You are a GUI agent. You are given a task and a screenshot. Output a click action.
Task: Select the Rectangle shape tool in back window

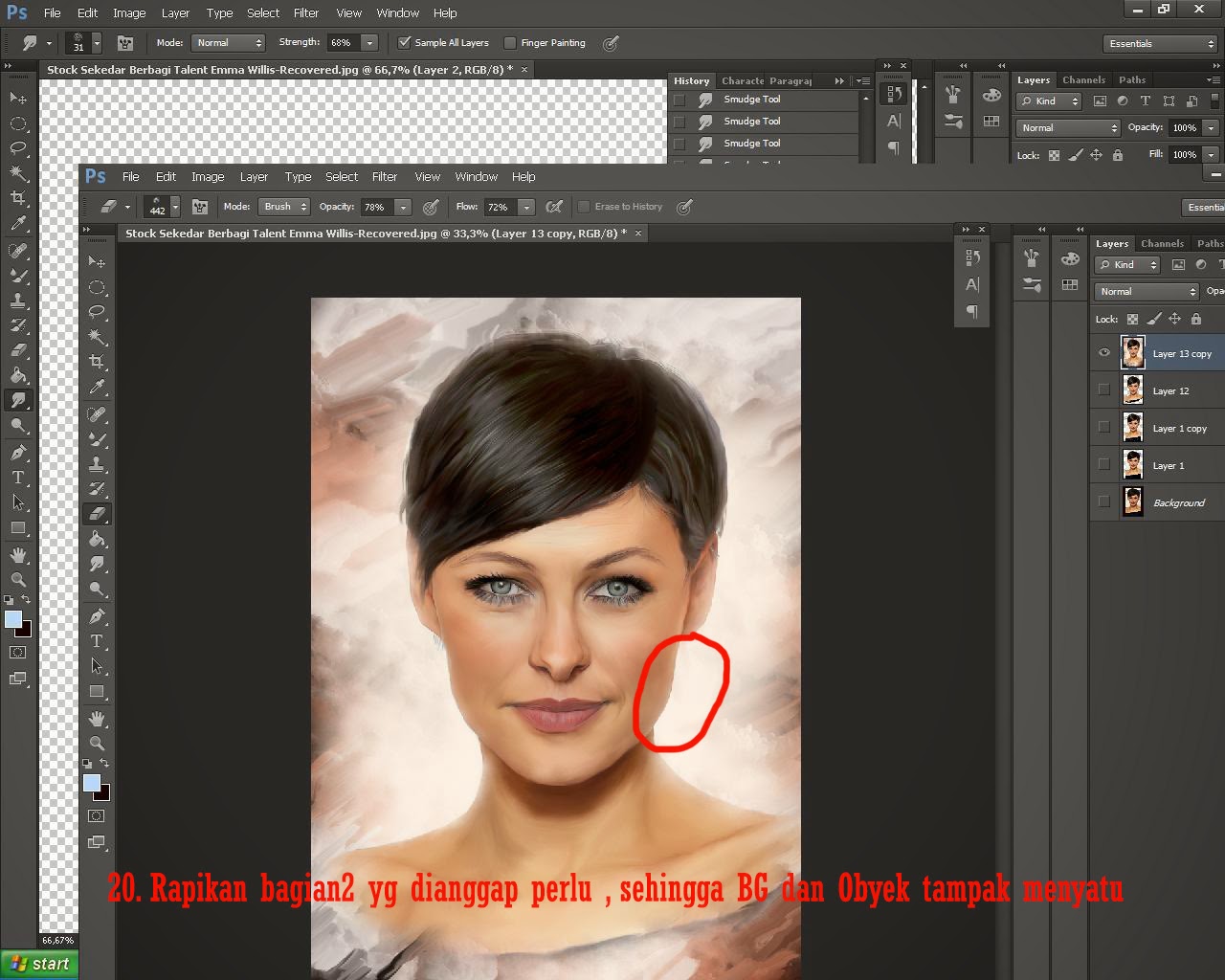click(x=18, y=527)
